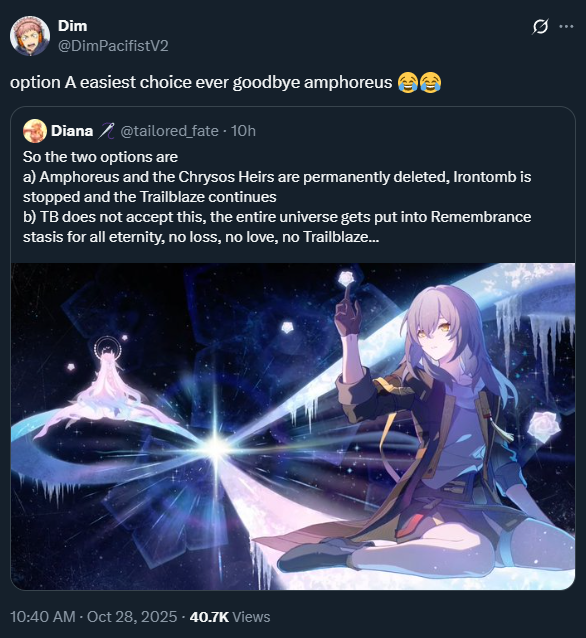The image size is (586, 638).
Task: Click the Diana display name
Action: (72, 131)
